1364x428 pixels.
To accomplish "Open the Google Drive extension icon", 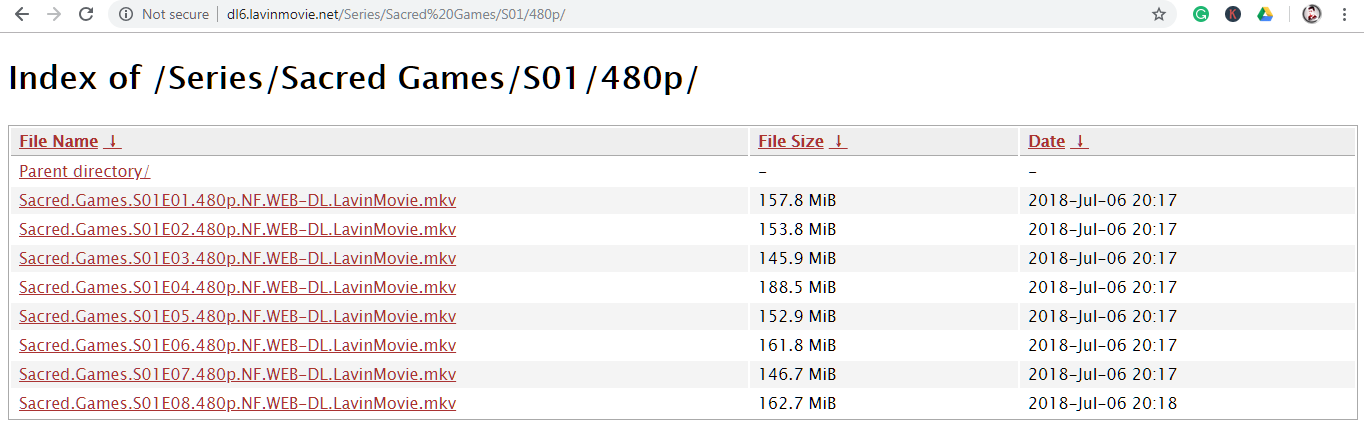I will [x=1265, y=14].
